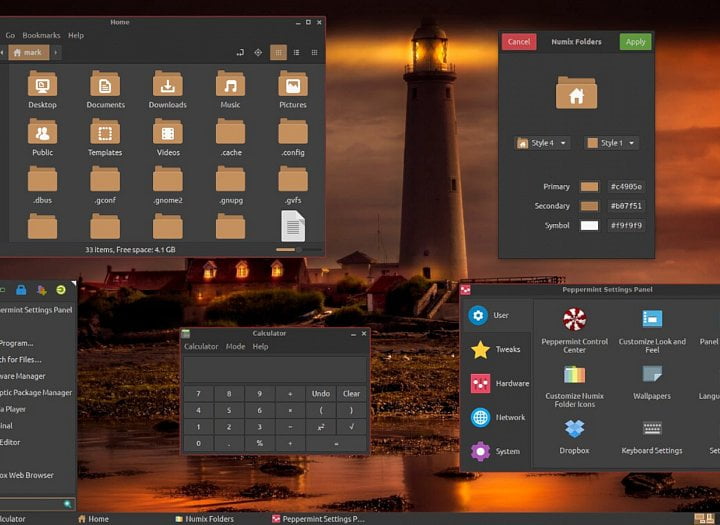Click the menu search magnifier icon
Screen dimensions: 720x525
(68, 504)
